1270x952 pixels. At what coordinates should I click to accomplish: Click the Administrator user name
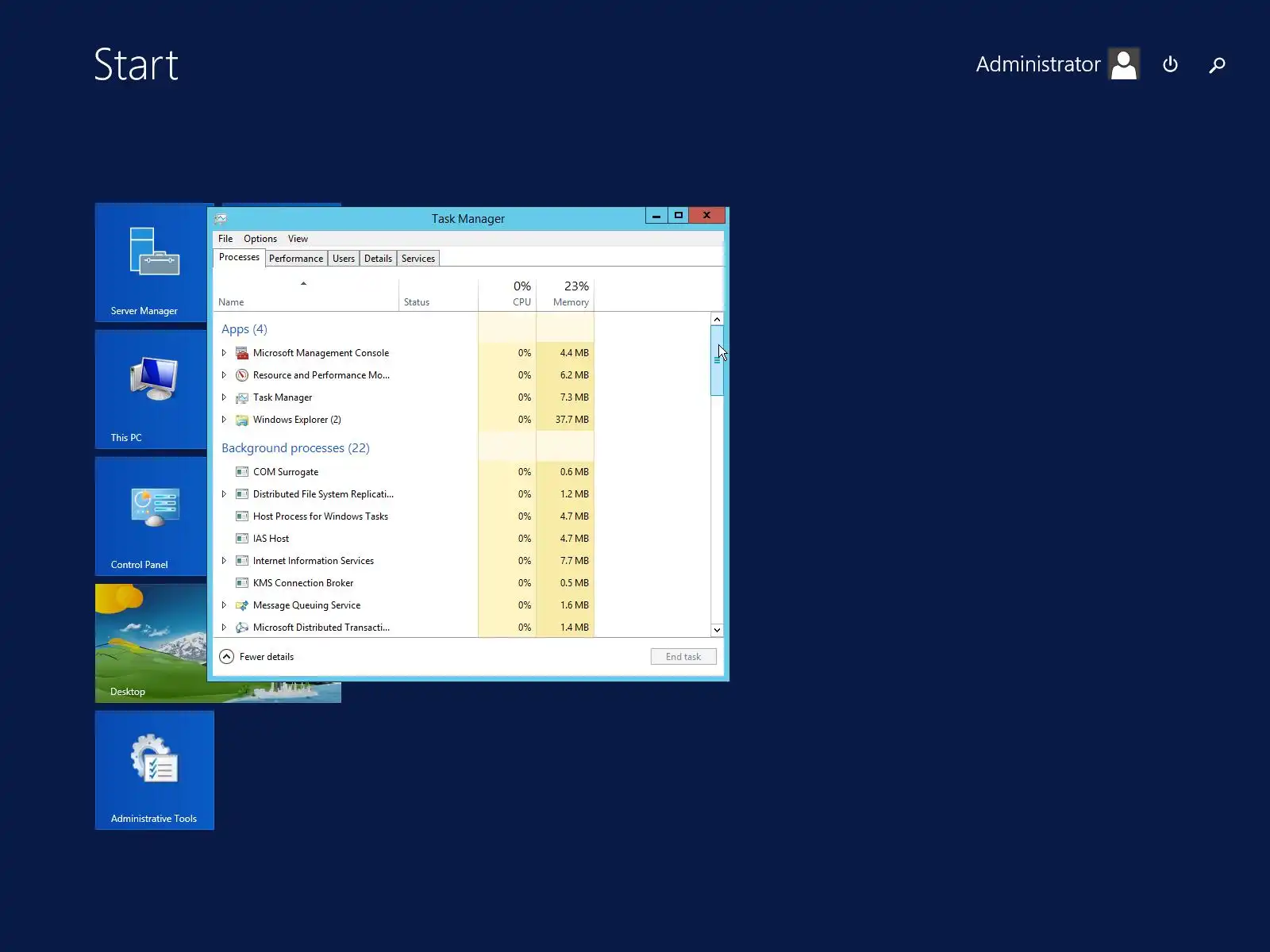tap(1038, 64)
